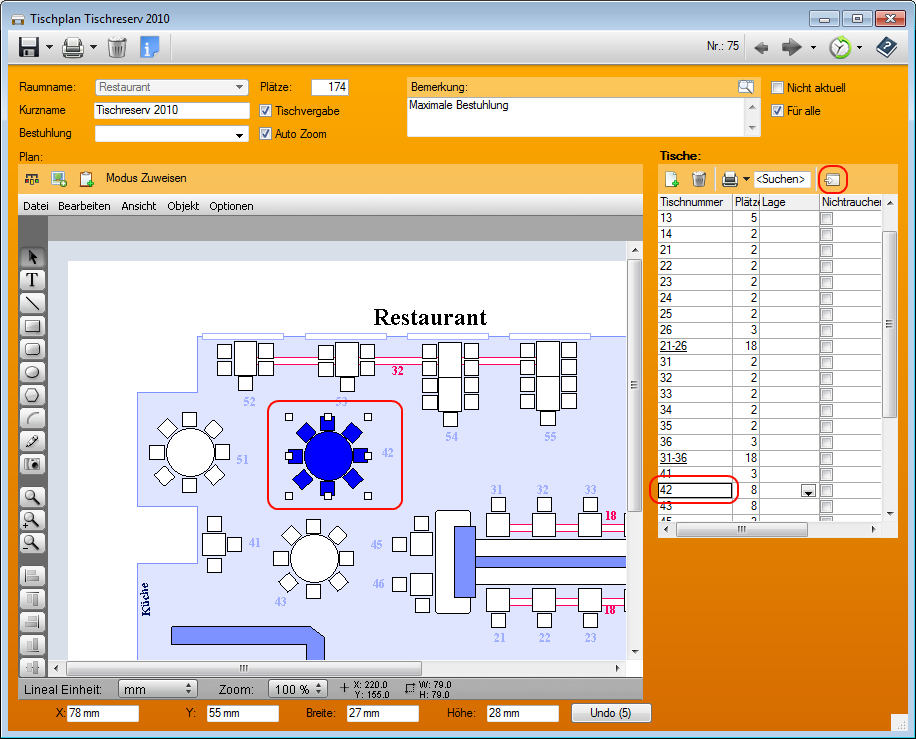Choose the Ellipse shape tool

click(x=33, y=372)
